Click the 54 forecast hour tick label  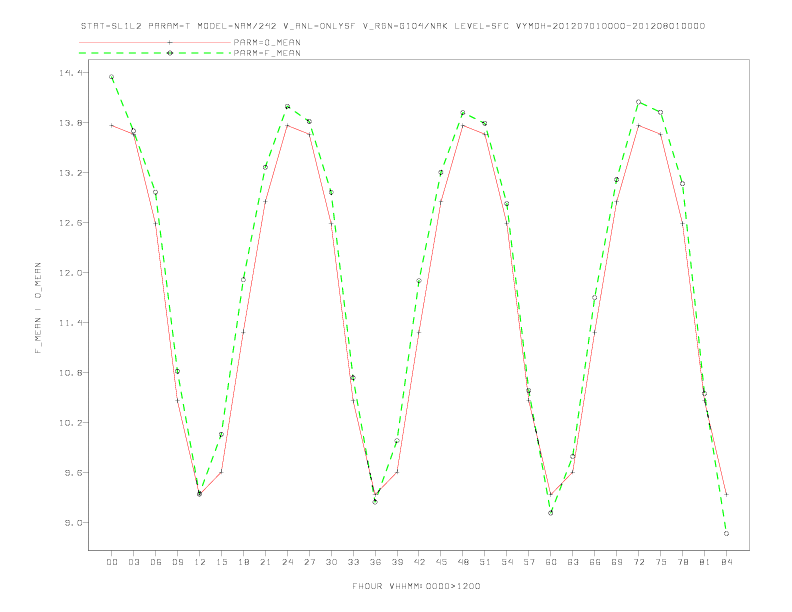pyautogui.click(x=507, y=562)
